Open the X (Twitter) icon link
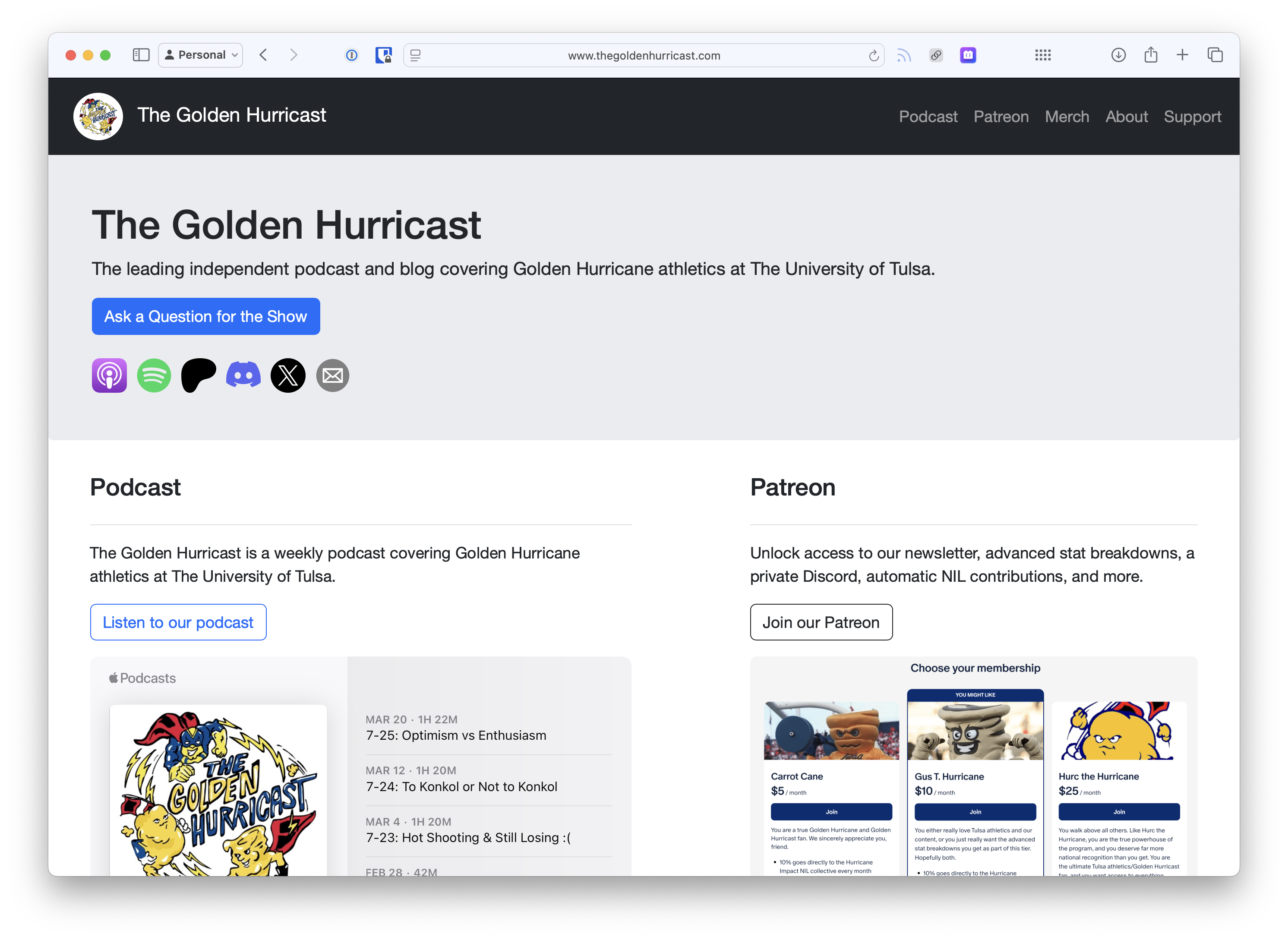1288x940 pixels. [x=288, y=375]
